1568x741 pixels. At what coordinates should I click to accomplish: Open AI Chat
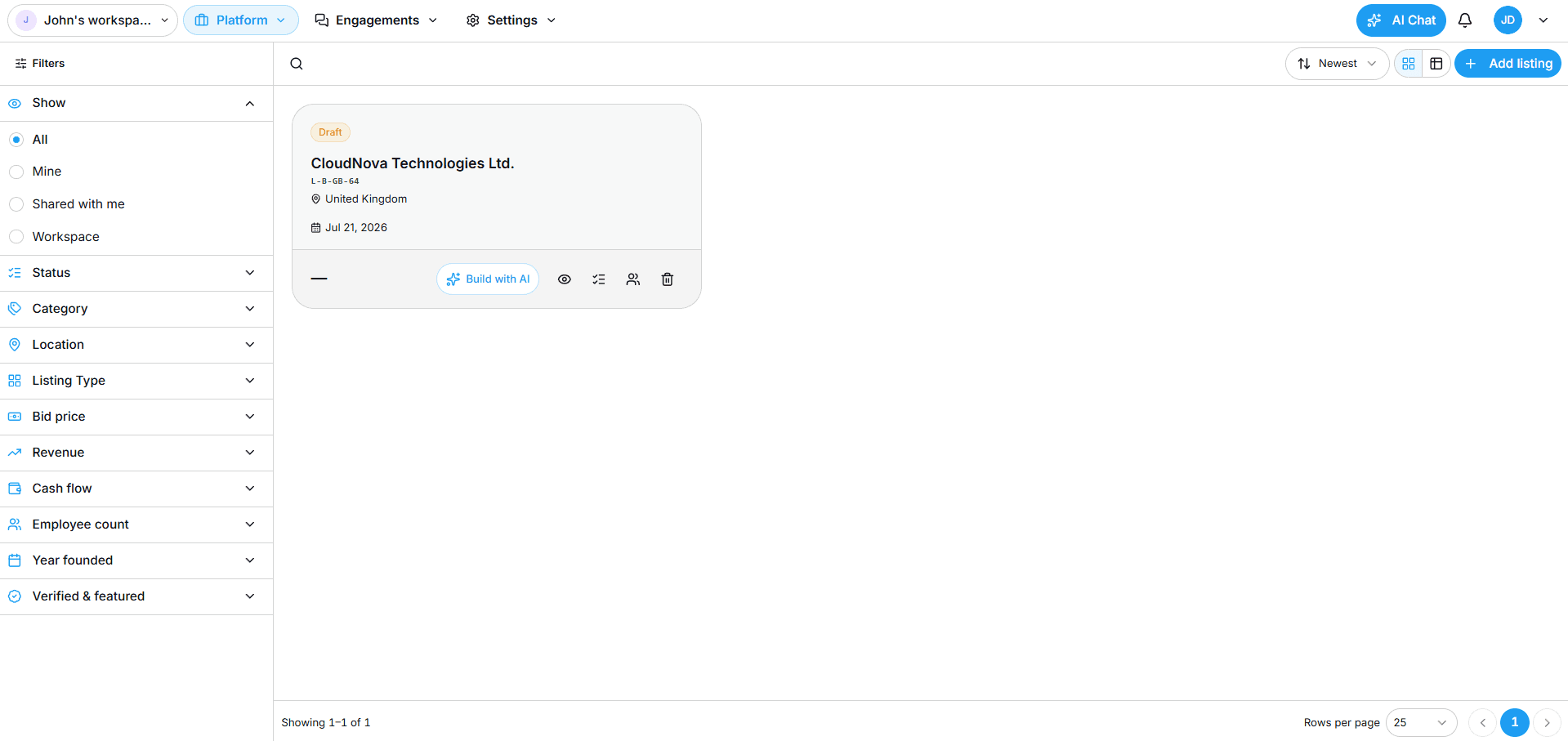pyautogui.click(x=1401, y=20)
